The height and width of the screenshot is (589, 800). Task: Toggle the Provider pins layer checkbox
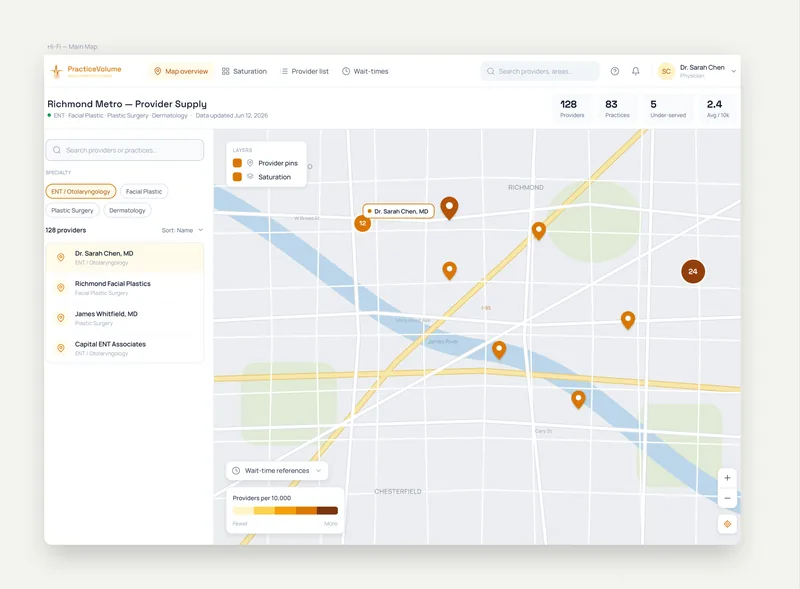point(237,163)
